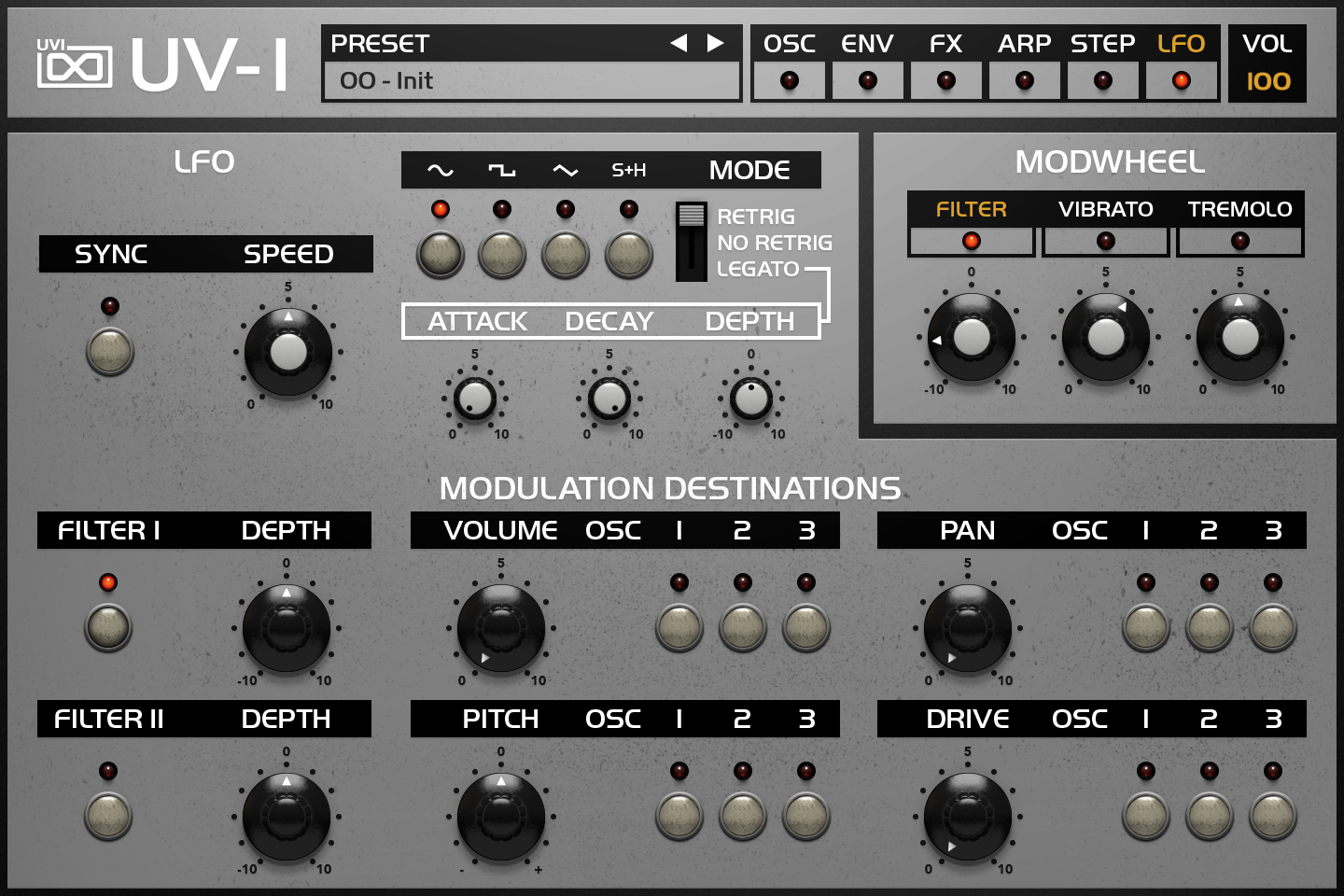Switch to the FX page
This screenshot has height=896, width=1344.
tap(946, 80)
